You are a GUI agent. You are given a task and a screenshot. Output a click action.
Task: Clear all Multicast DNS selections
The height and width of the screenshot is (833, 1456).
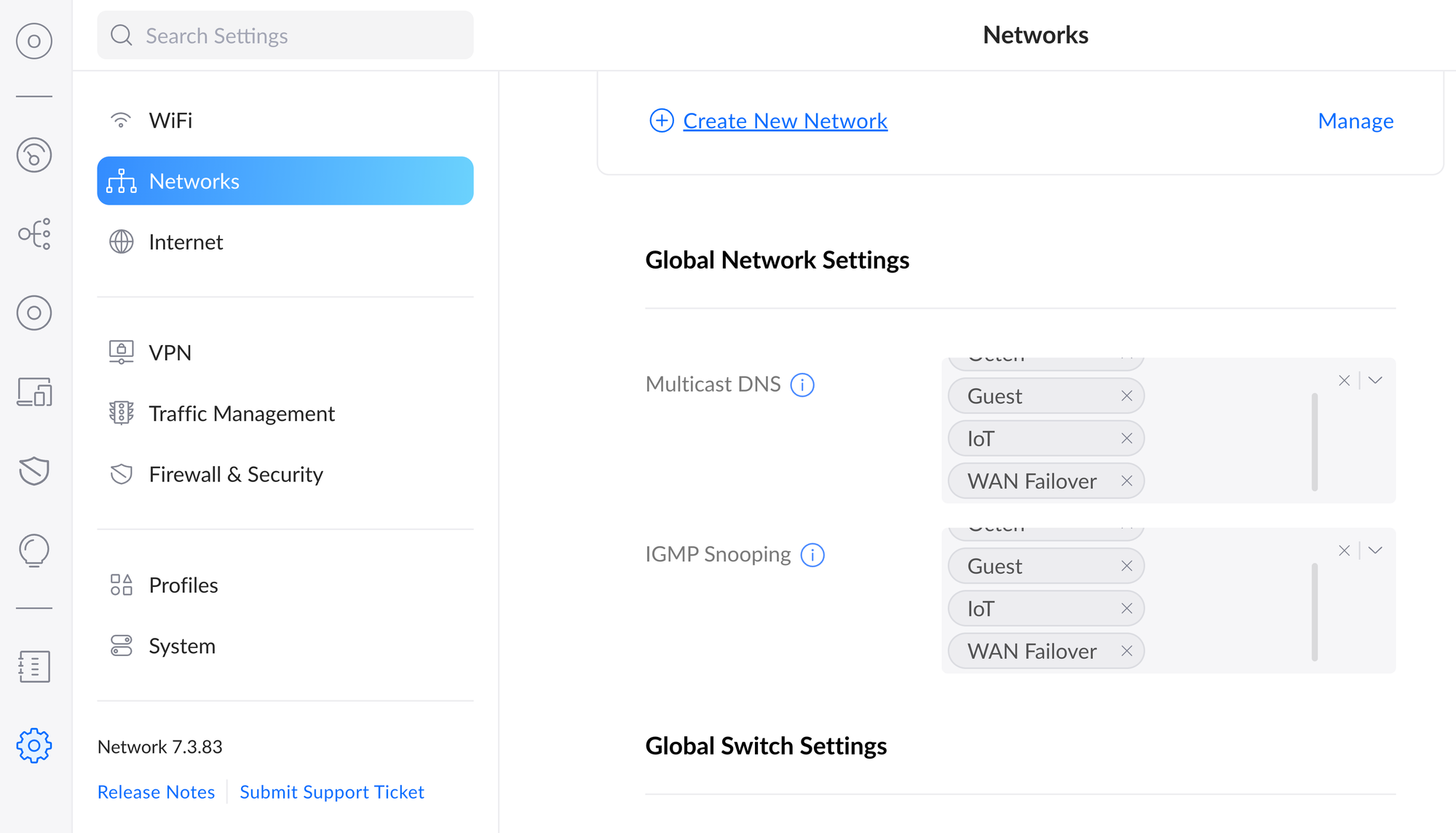(x=1344, y=380)
